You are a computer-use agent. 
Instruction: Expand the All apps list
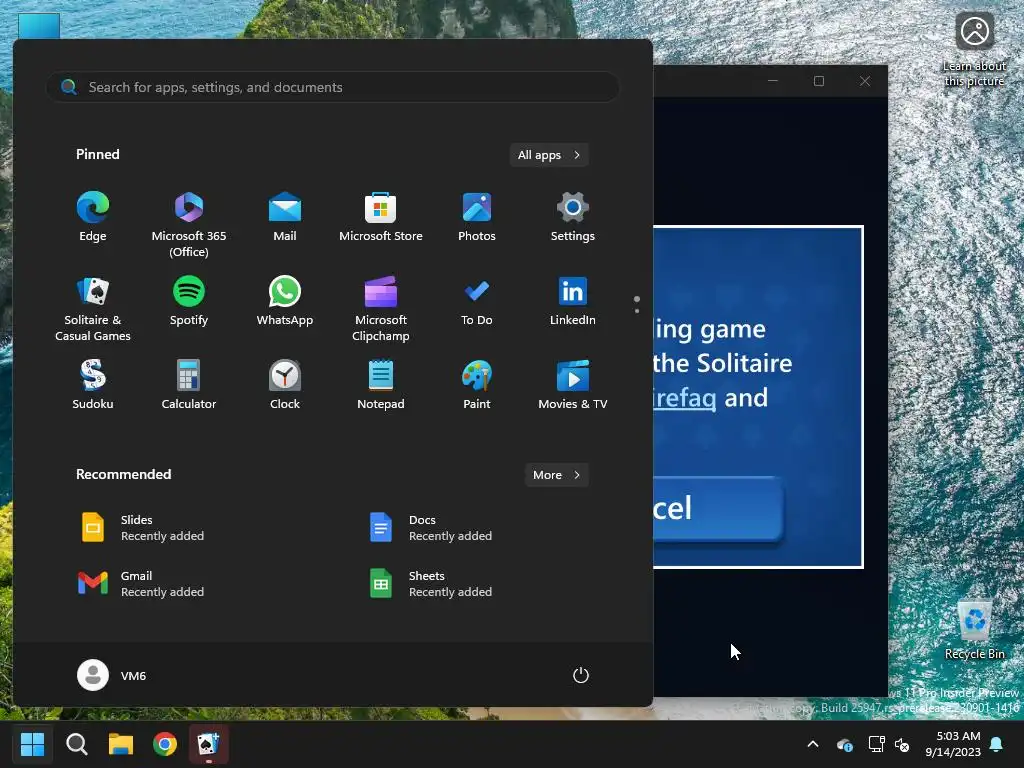[x=549, y=155]
